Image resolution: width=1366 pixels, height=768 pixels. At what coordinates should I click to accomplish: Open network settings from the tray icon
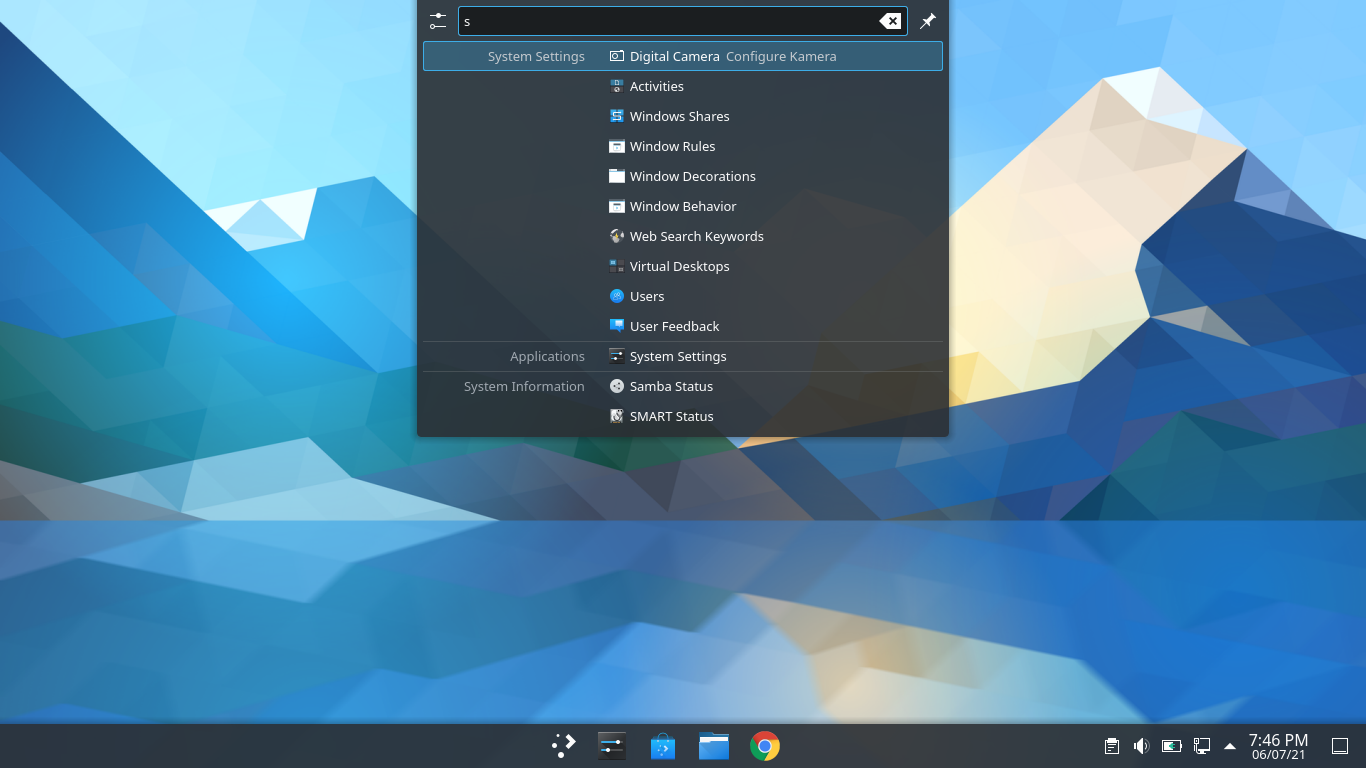click(x=1200, y=745)
